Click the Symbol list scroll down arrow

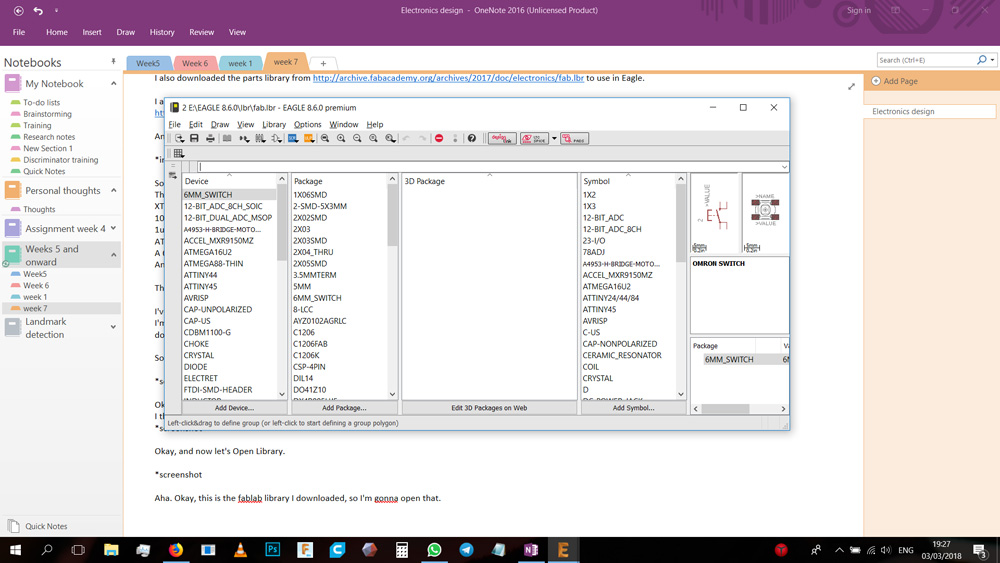point(680,394)
